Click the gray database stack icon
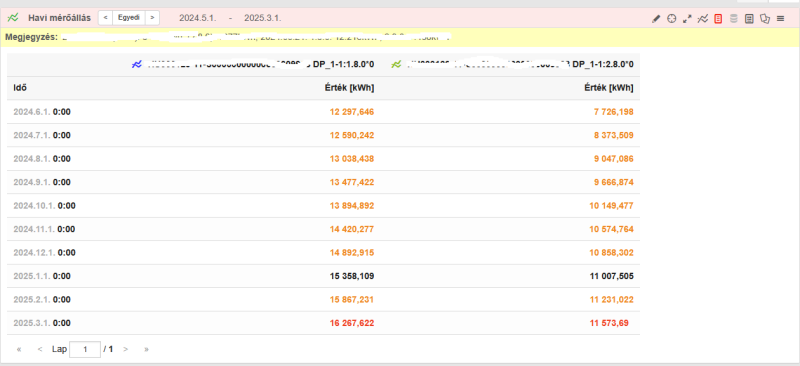This screenshot has width=800, height=366. tap(734, 19)
